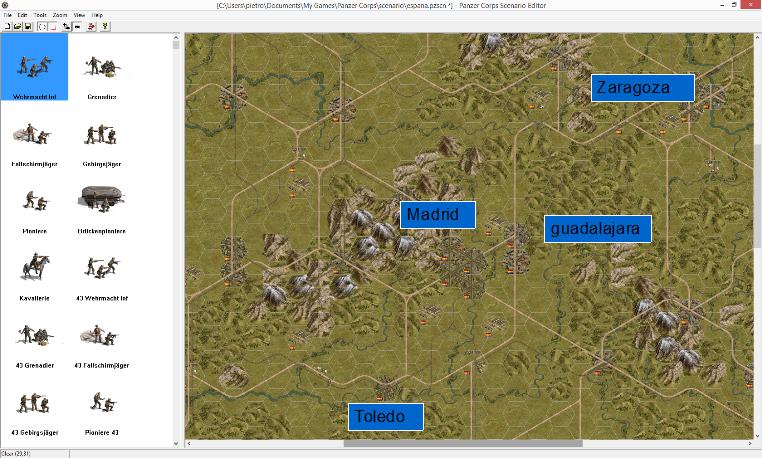
Task: Close the Scenario Editor window
Action: pos(749,5)
